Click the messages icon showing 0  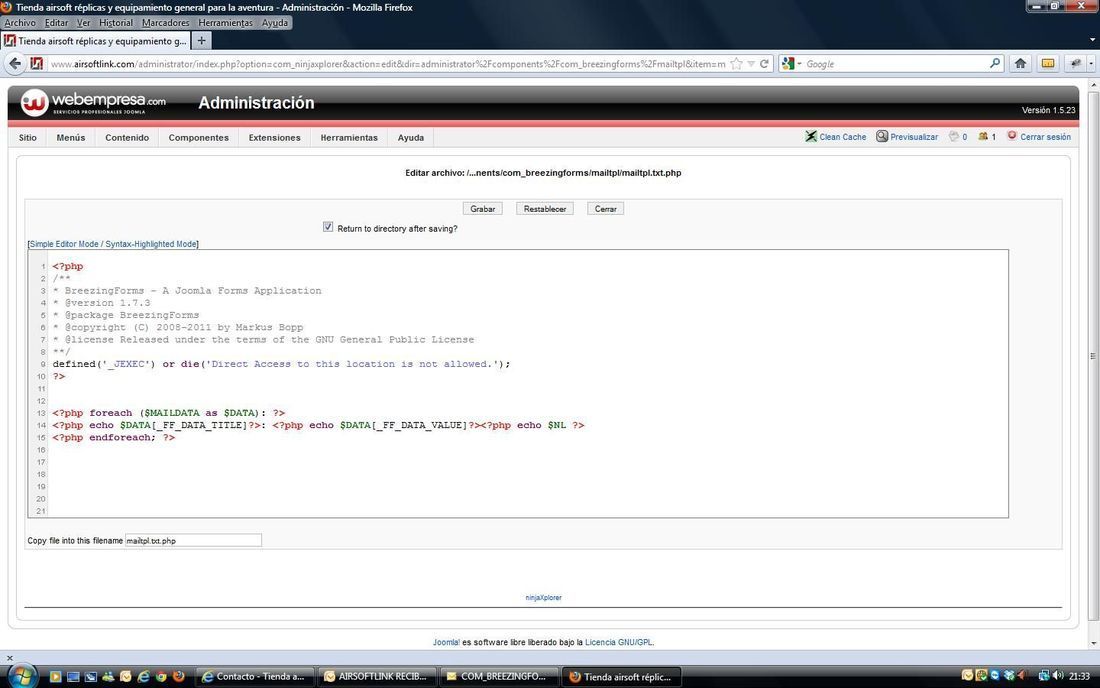953,136
